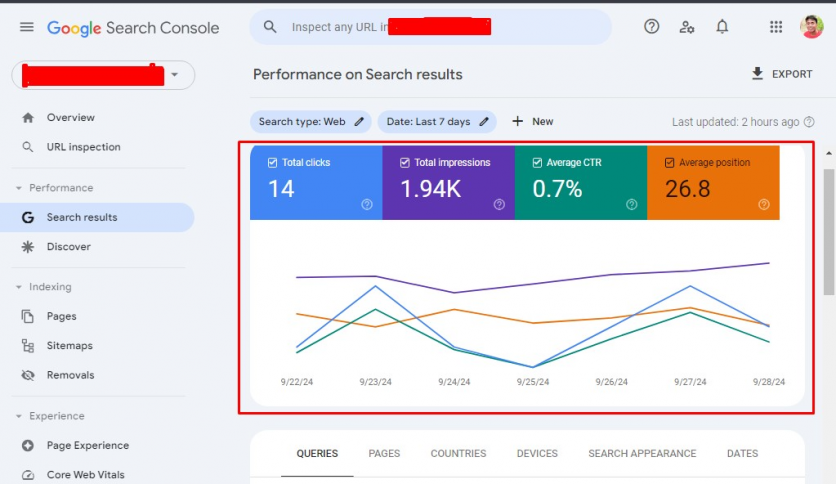Screen dimensions: 836x484
Task: Click the Export download icon
Action: coord(757,74)
